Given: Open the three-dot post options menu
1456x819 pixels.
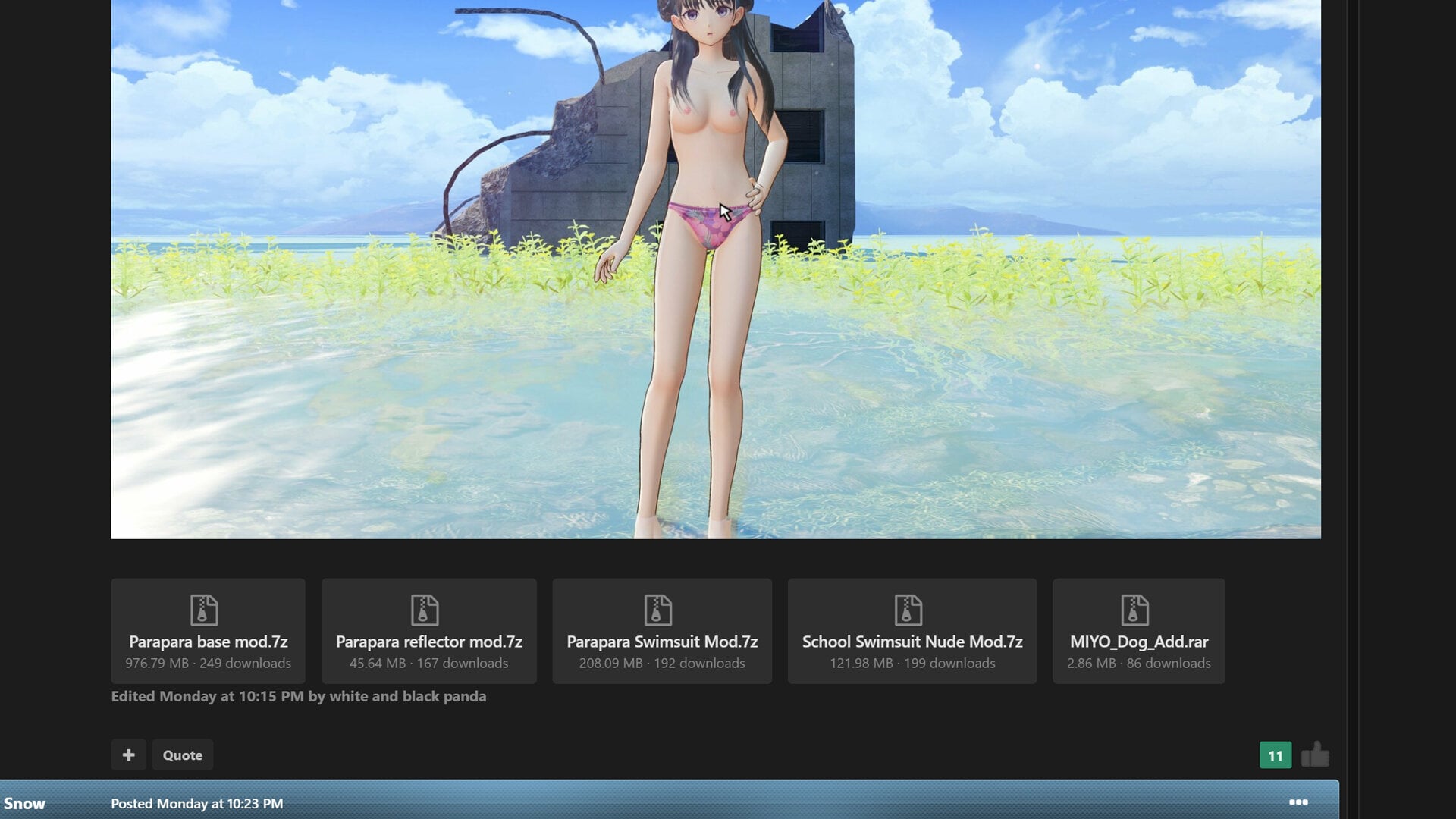Looking at the screenshot, I should click(1298, 802).
